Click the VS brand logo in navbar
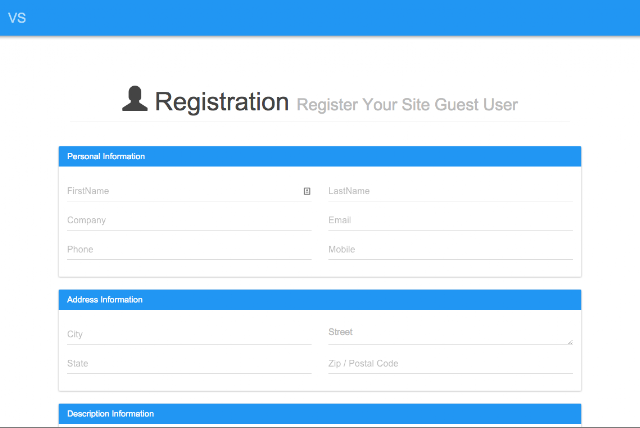The image size is (640, 428). [x=17, y=18]
